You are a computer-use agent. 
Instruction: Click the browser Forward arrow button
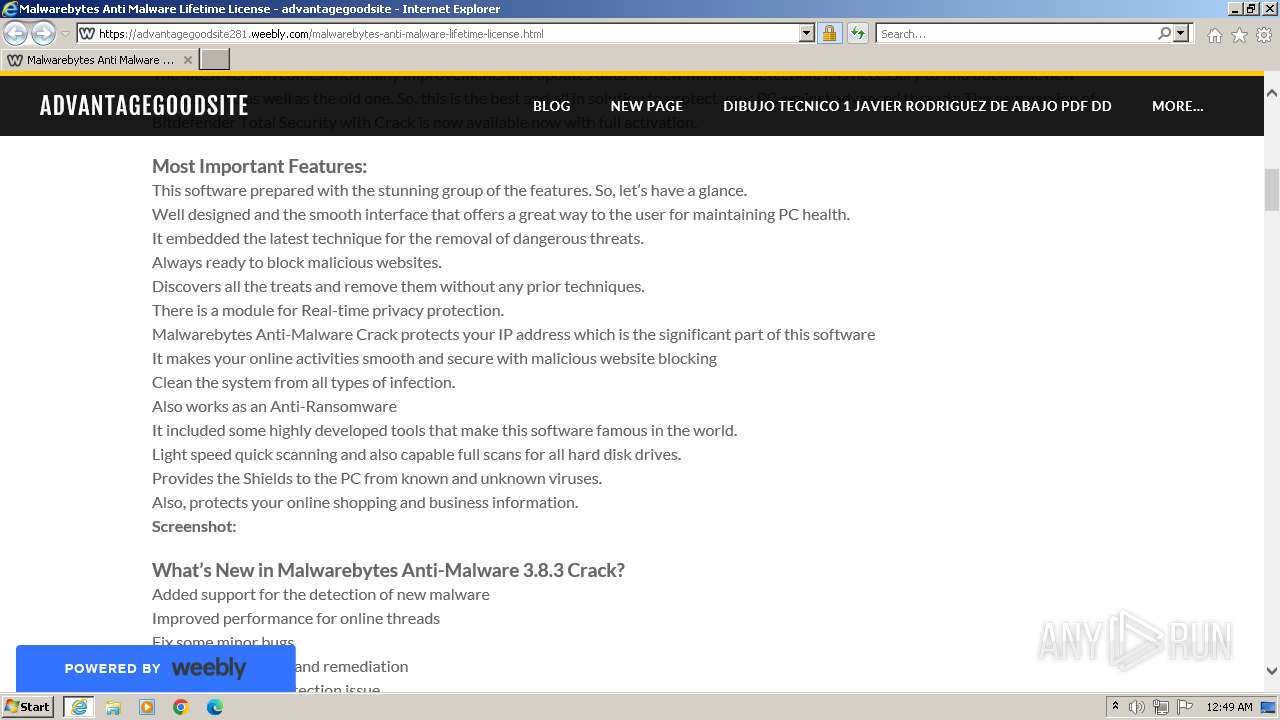[x=43, y=33]
